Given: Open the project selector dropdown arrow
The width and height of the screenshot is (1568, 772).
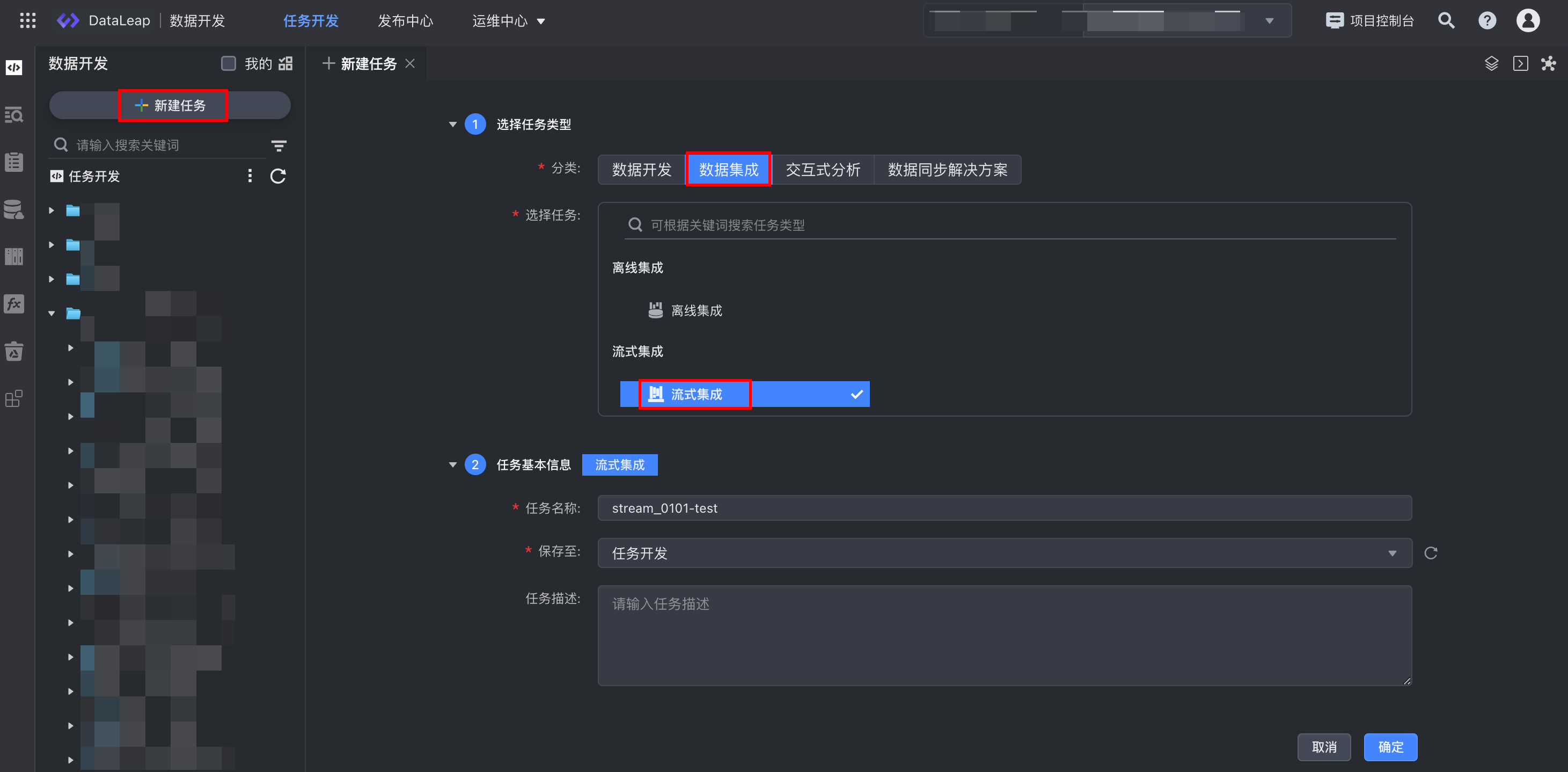Looking at the screenshot, I should (1269, 21).
